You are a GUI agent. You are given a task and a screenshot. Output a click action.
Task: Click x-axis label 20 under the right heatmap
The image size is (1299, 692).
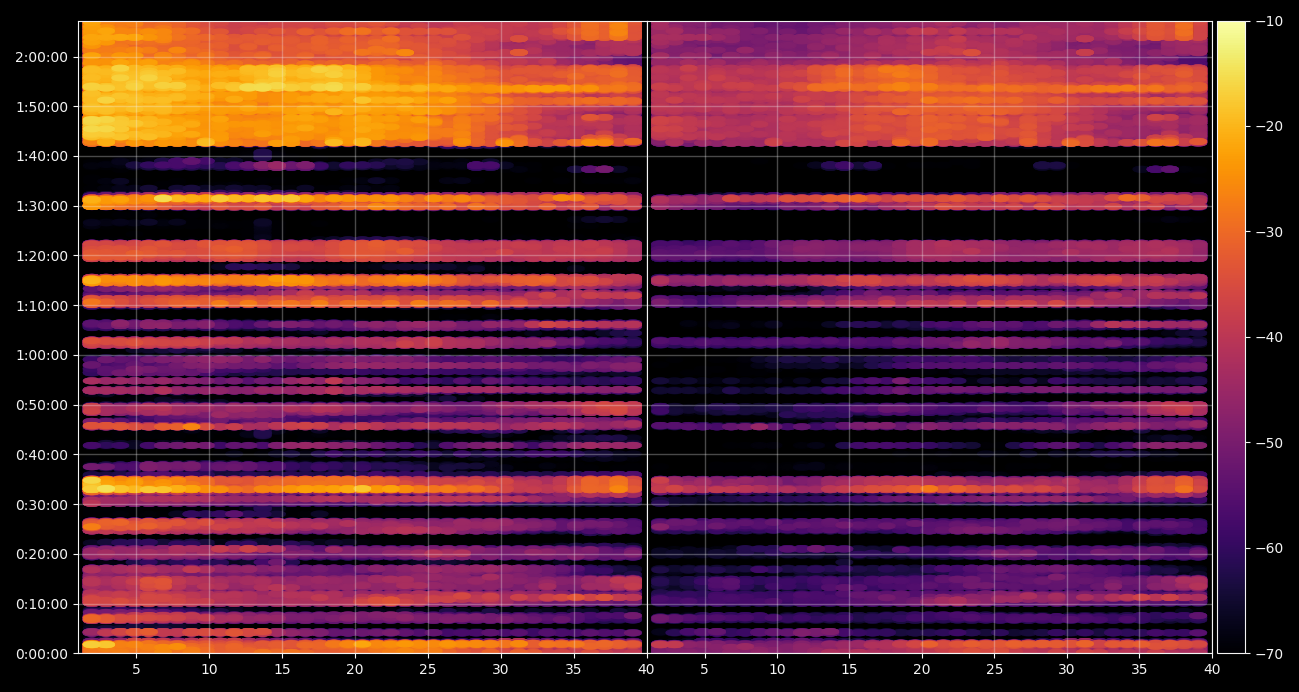pyautogui.click(x=922, y=670)
